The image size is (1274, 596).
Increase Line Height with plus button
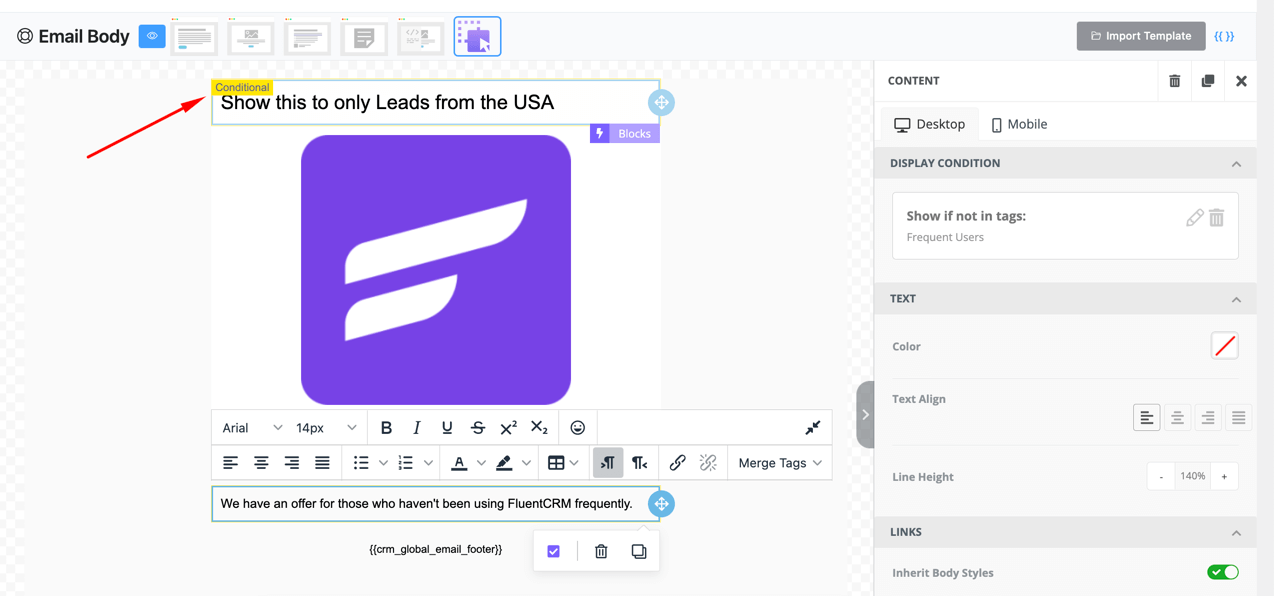coord(1224,477)
